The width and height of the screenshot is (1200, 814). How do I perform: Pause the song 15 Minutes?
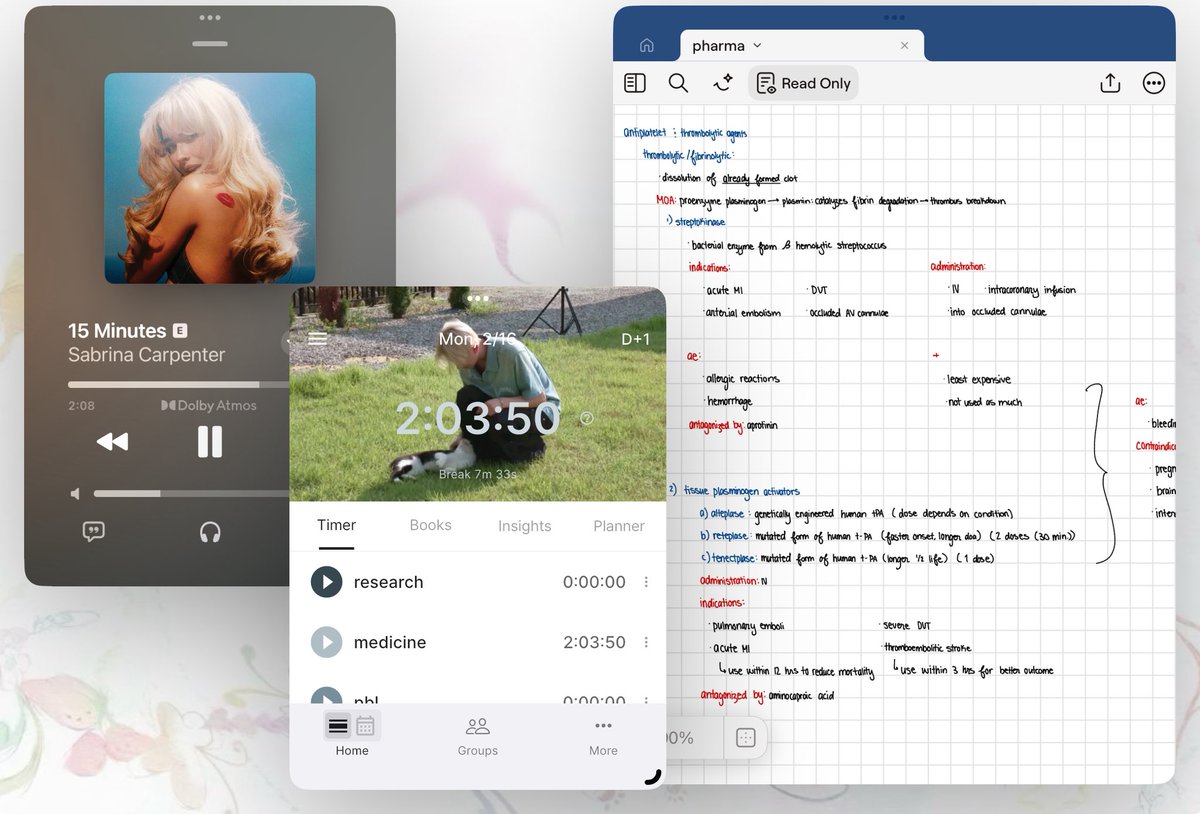pyautogui.click(x=210, y=441)
